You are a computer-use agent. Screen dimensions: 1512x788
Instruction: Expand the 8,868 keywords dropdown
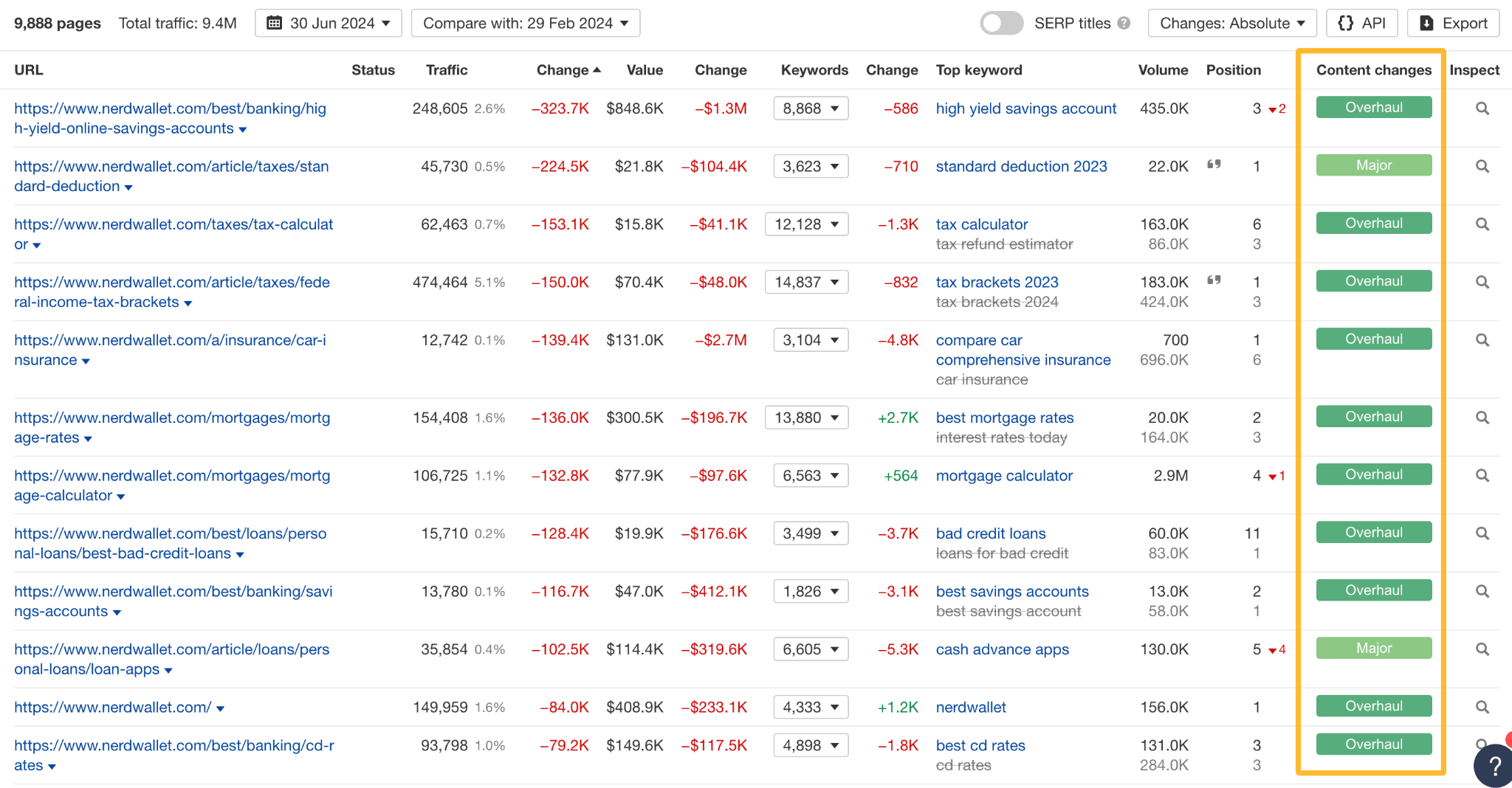(x=810, y=108)
